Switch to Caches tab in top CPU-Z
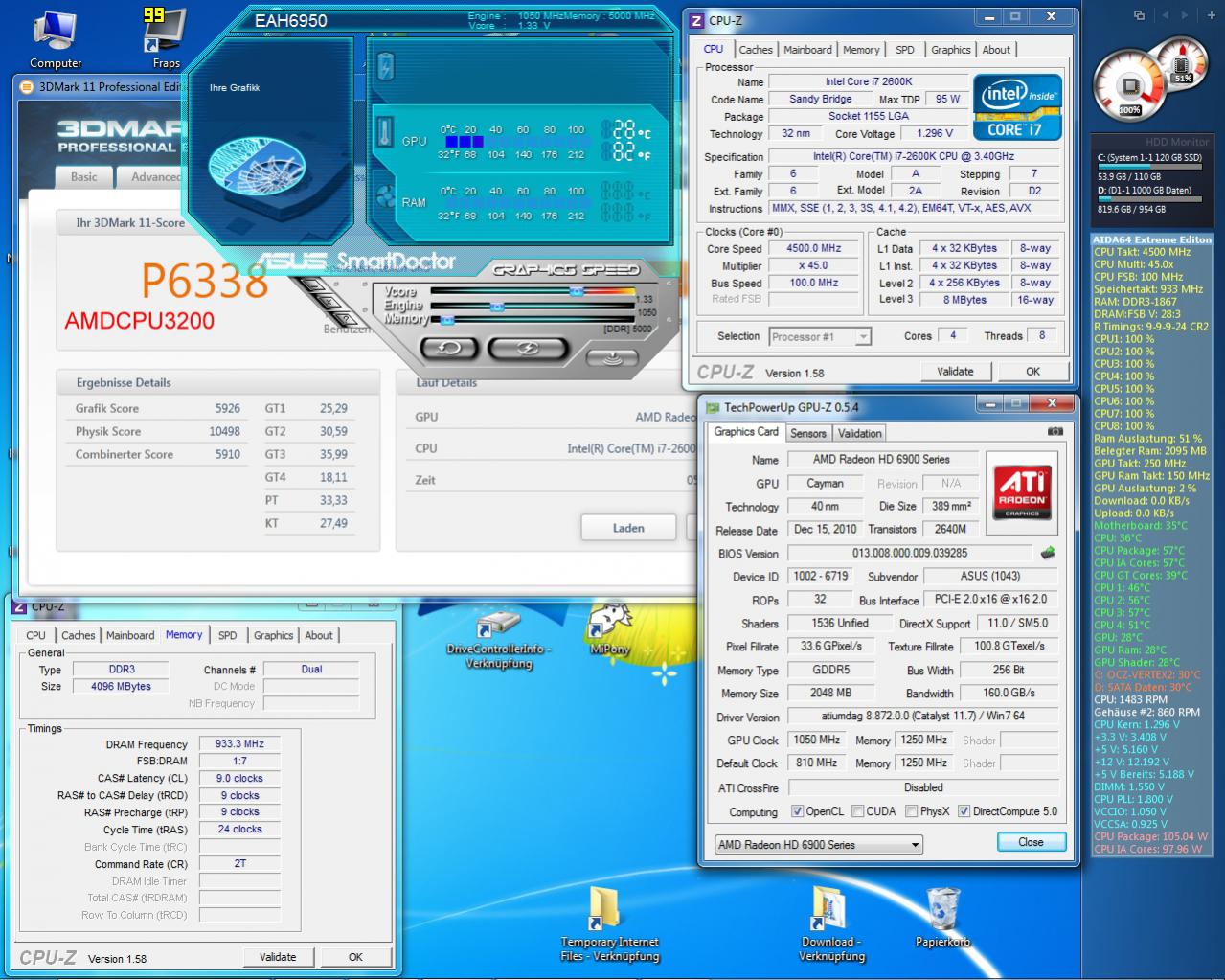The image size is (1225, 980). coord(755,50)
